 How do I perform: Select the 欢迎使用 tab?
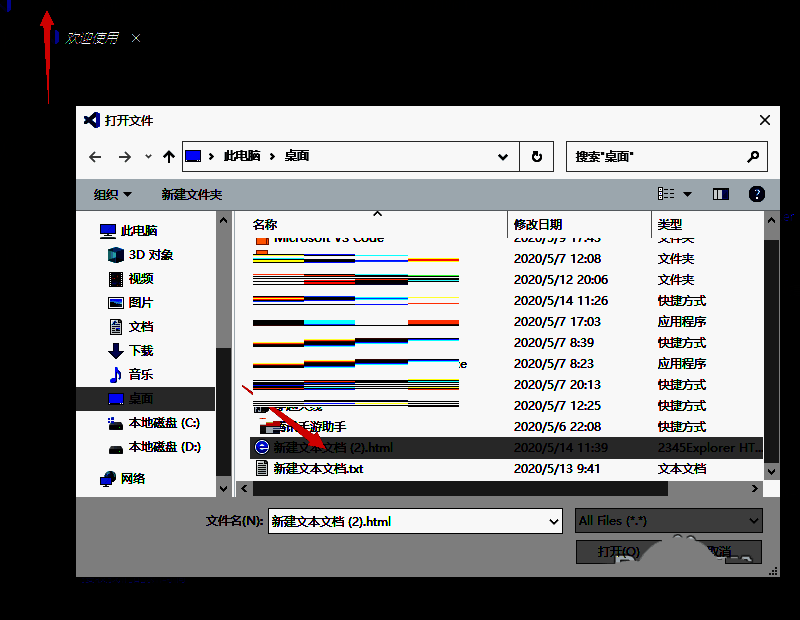[92, 38]
